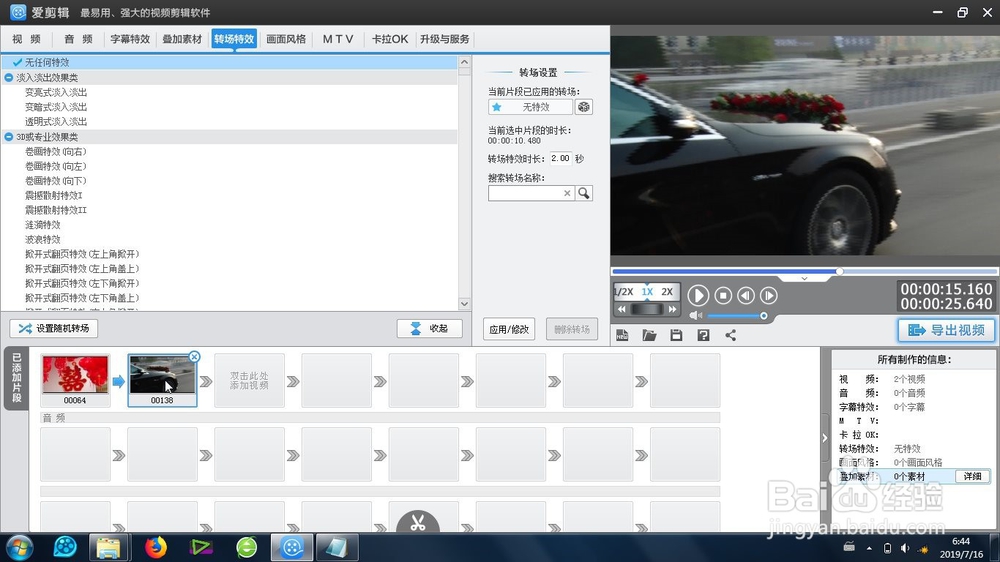Play the video preview
Image resolution: width=1000 pixels, height=562 pixels.
click(x=698, y=295)
